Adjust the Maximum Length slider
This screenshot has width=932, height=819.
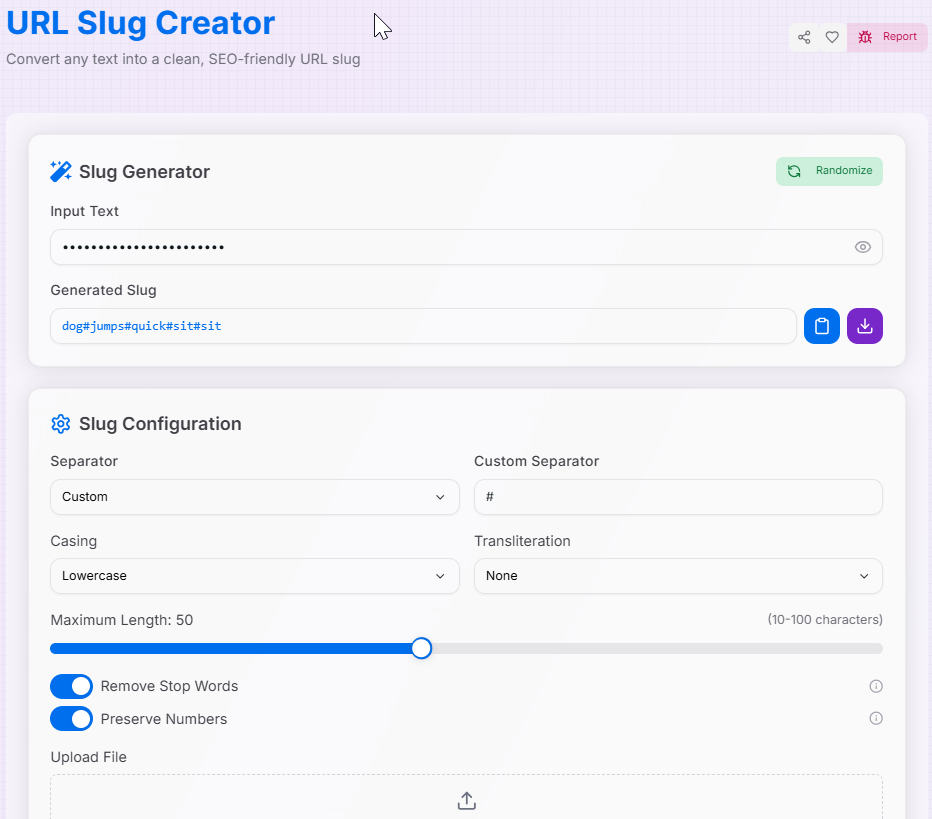421,648
